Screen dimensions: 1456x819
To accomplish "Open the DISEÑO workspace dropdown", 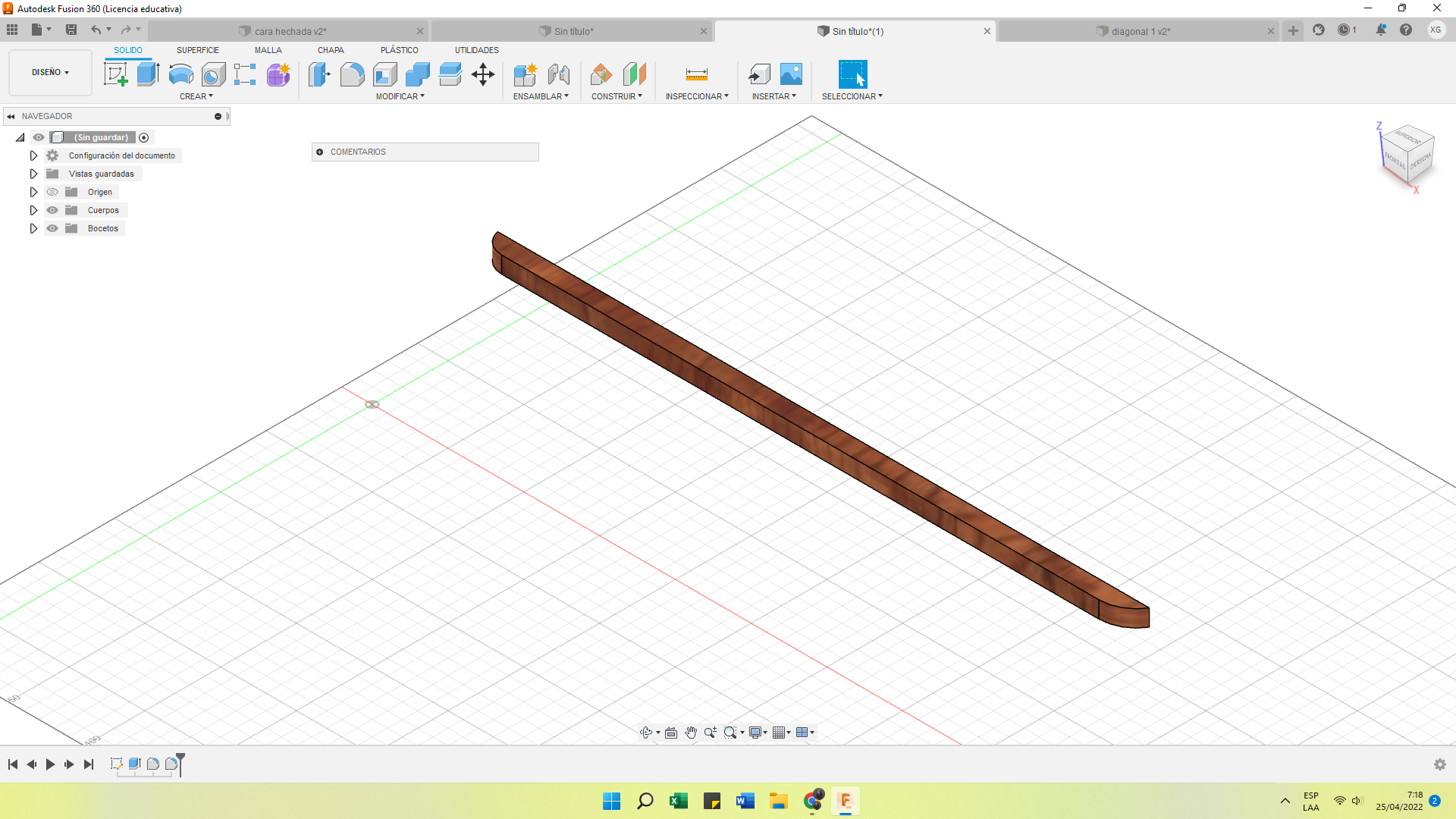I will coord(50,73).
